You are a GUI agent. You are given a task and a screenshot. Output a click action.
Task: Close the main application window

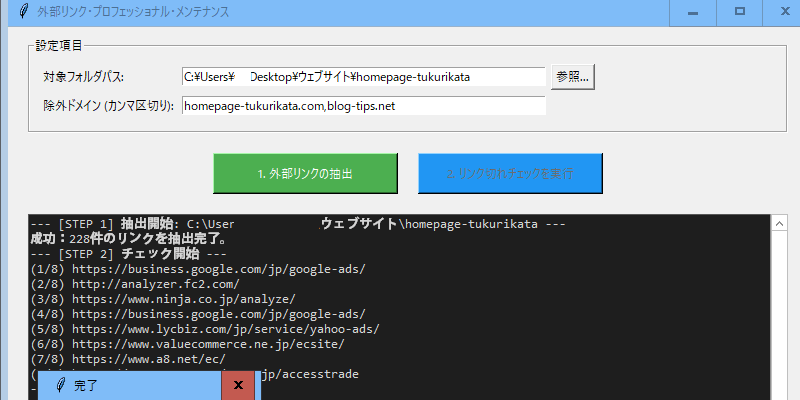coord(784,12)
